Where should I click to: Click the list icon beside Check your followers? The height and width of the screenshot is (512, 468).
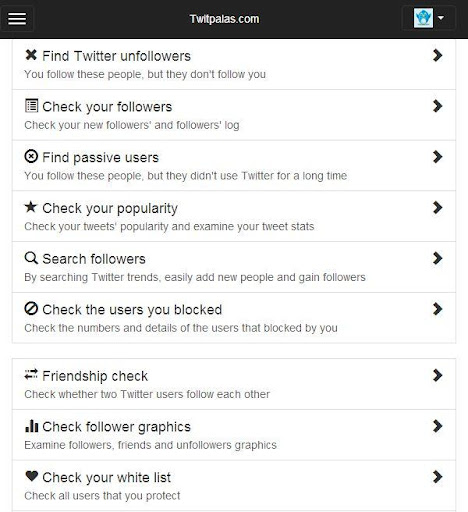(32, 106)
